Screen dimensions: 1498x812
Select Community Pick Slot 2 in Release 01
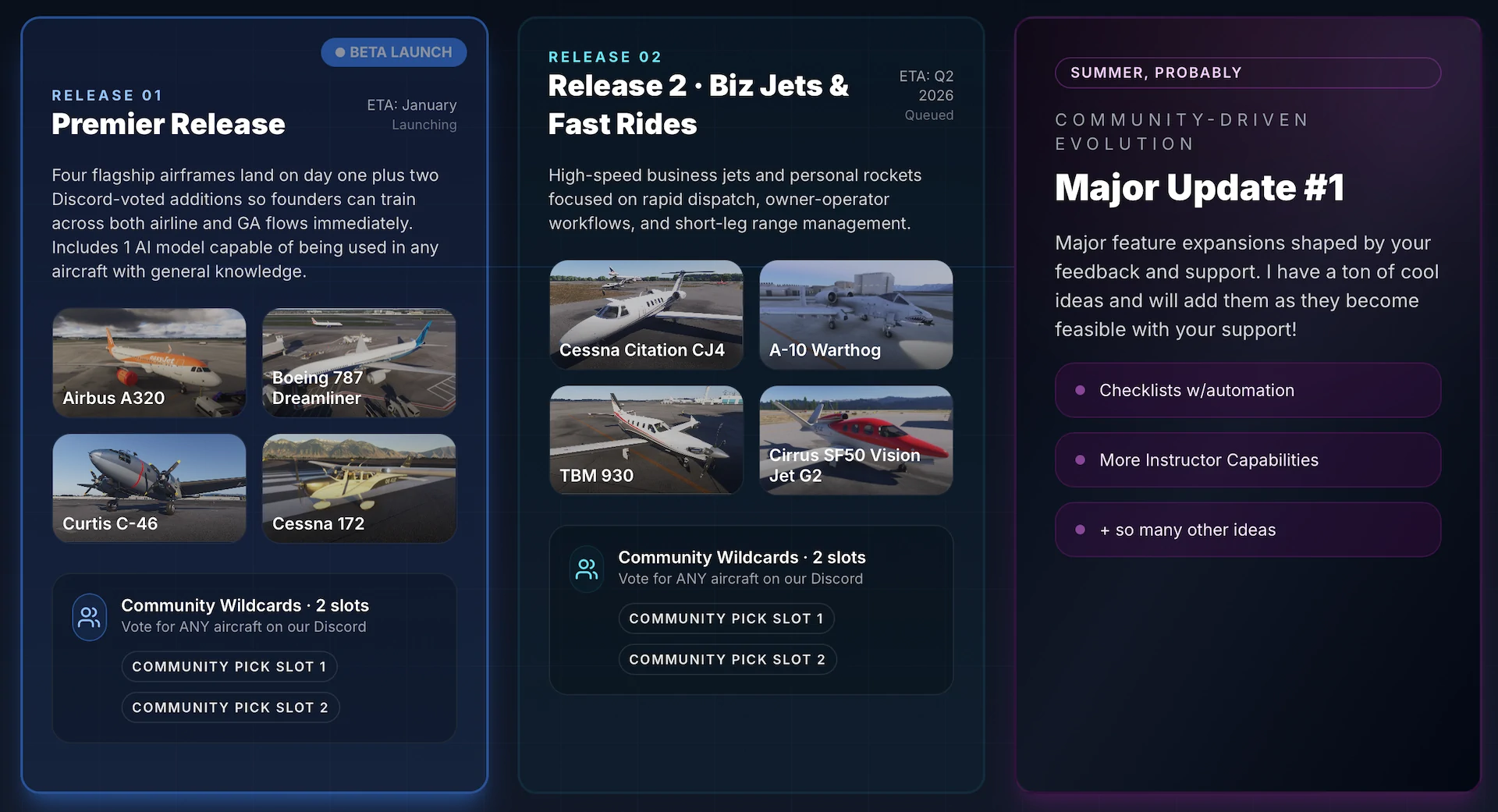230,707
